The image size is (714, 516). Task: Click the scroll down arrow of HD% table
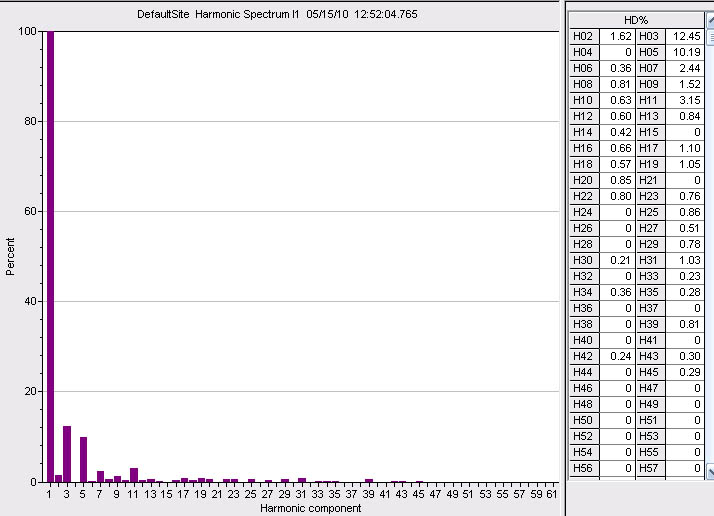click(x=710, y=471)
